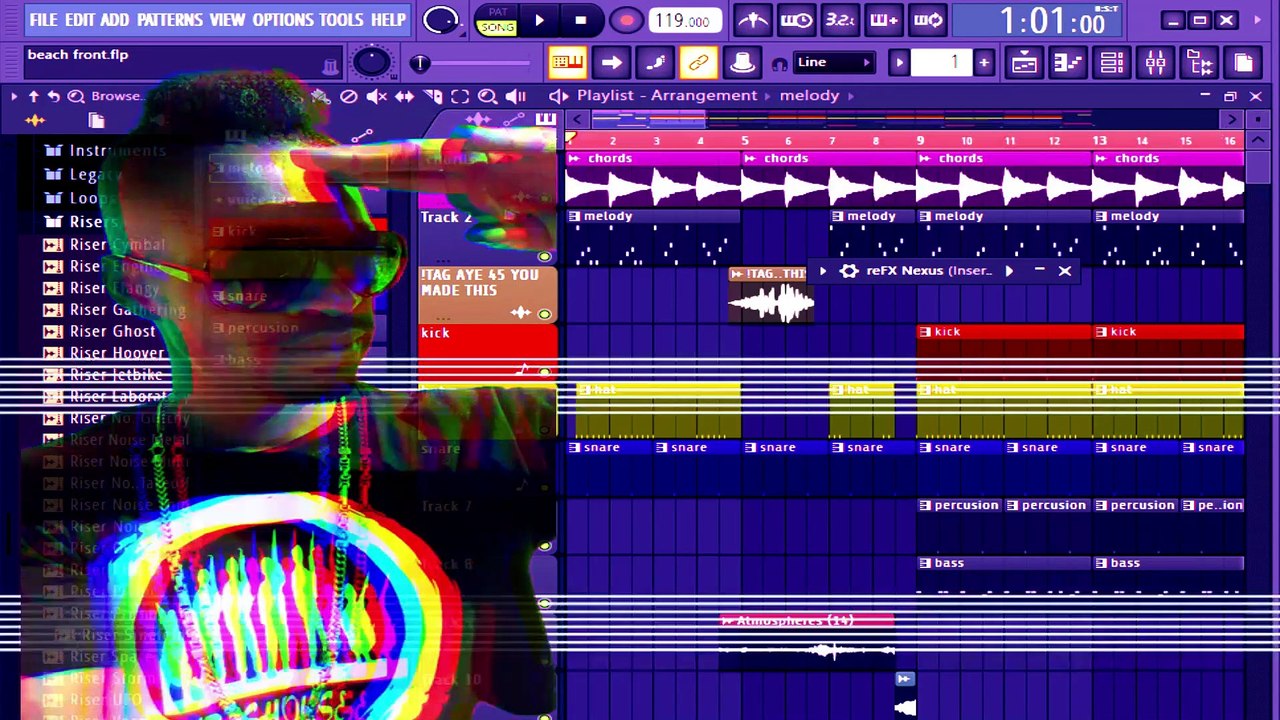Image resolution: width=1280 pixels, height=720 pixels.
Task: Open the browser options arrow menu
Action: [x=14, y=96]
